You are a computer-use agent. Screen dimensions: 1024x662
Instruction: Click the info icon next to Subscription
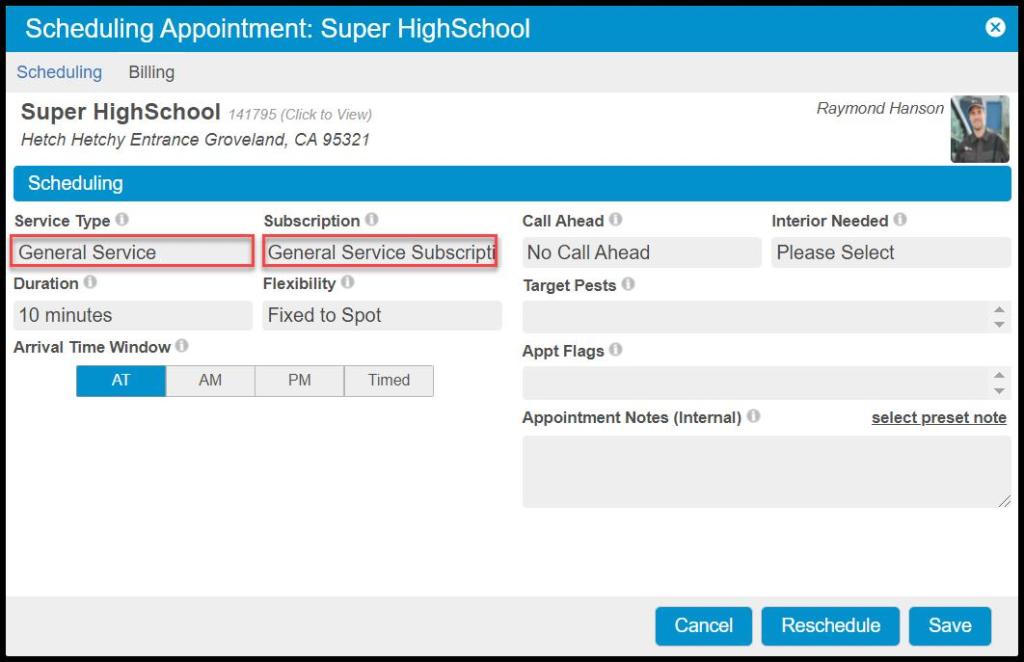pyautogui.click(x=371, y=219)
